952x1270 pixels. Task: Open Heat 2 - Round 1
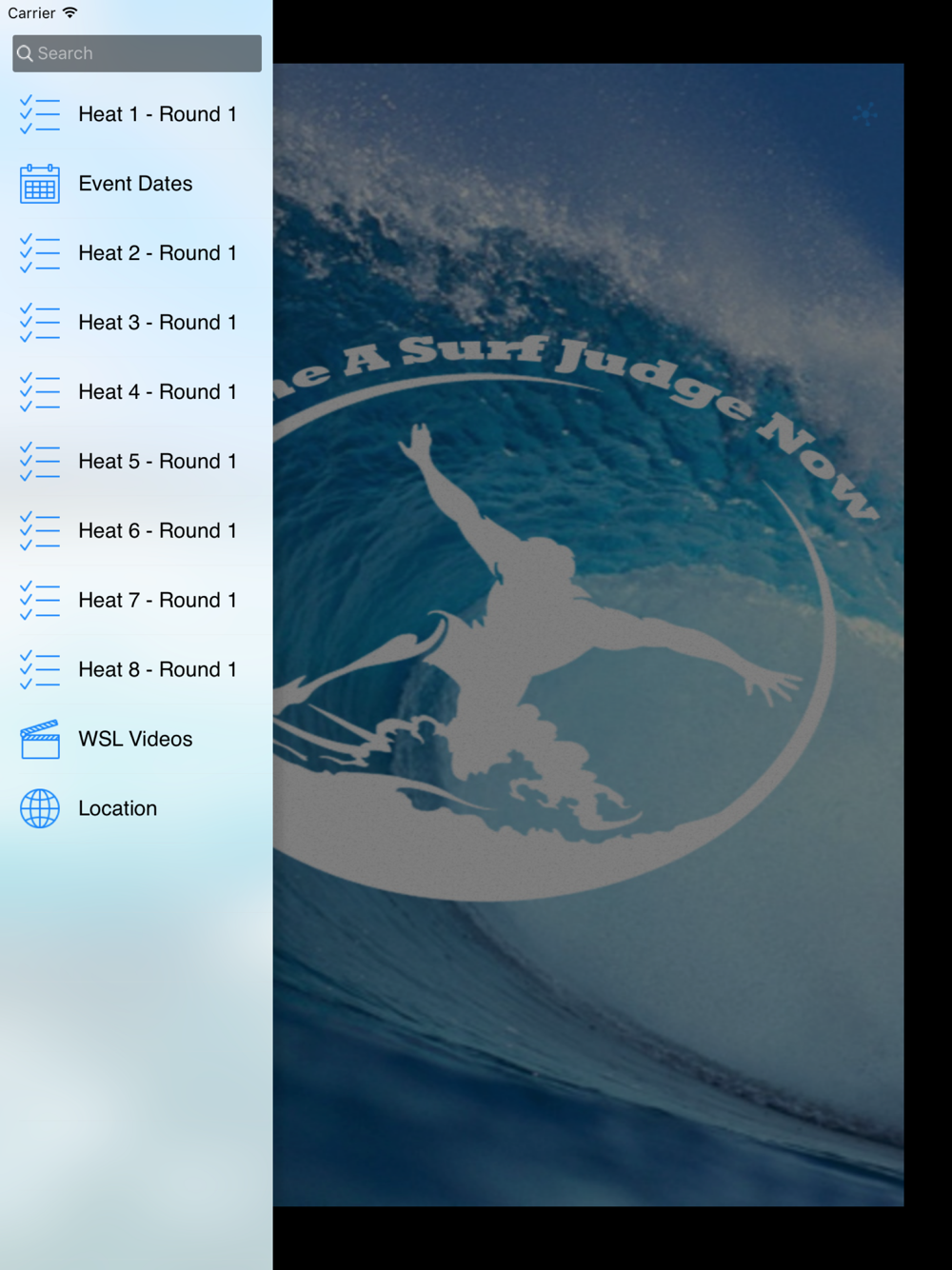click(x=136, y=253)
